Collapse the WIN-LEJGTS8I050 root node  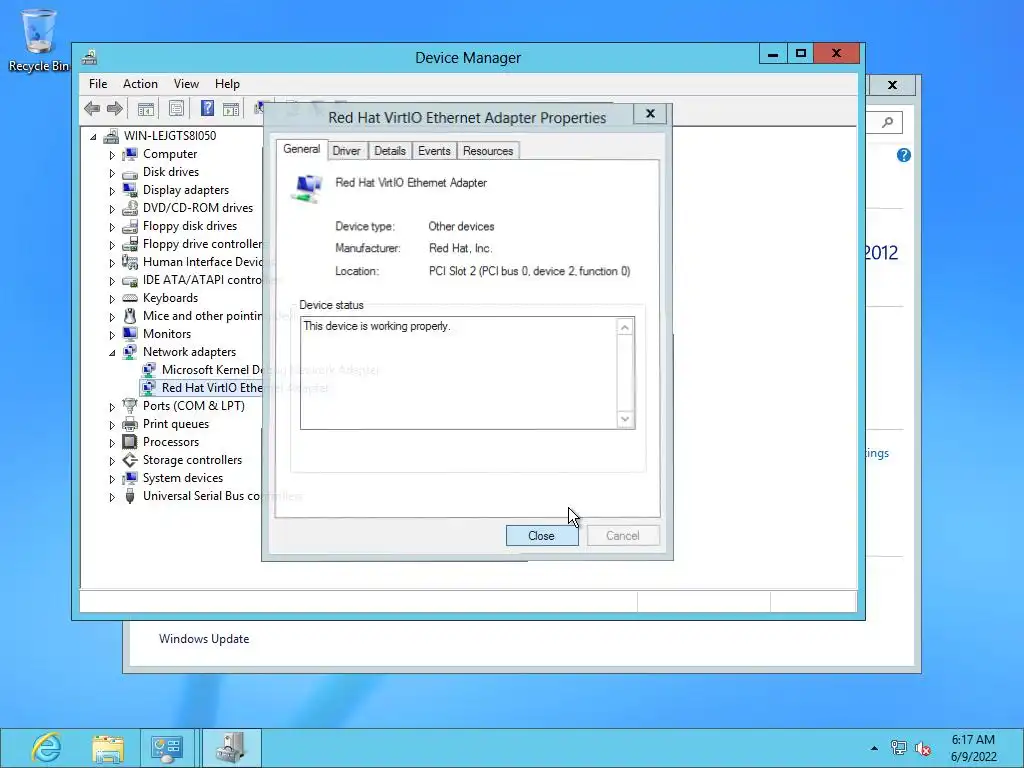tap(93, 136)
